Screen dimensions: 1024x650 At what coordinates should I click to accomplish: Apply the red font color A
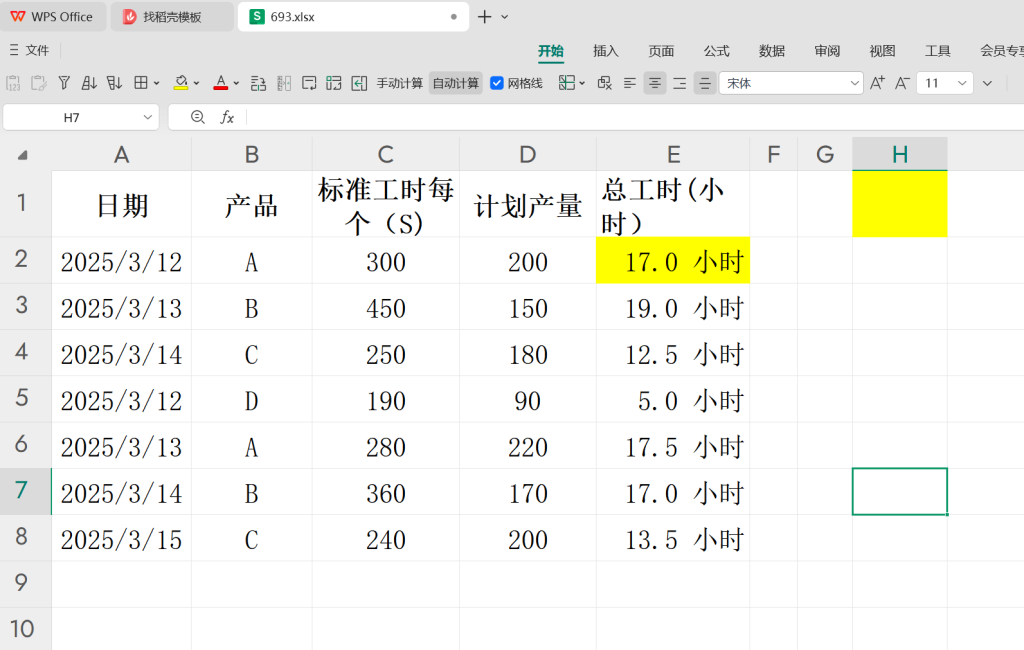pos(221,83)
